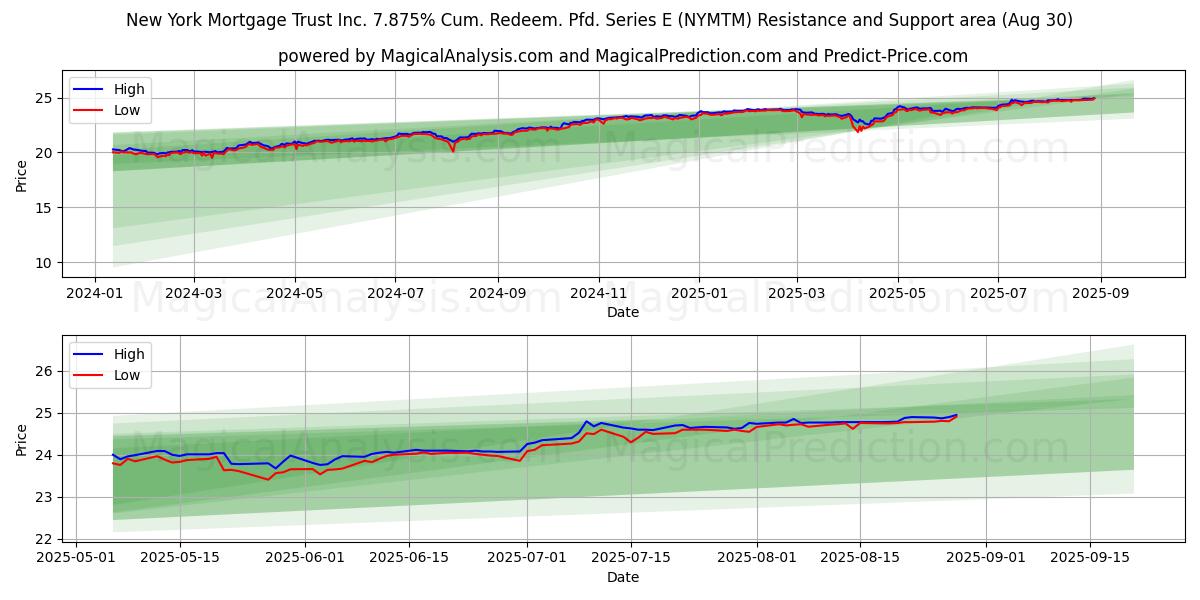1200x600 pixels.
Task: Click the 'powered by MagicalAnalysis.com' subtitle
Action: tap(623, 56)
